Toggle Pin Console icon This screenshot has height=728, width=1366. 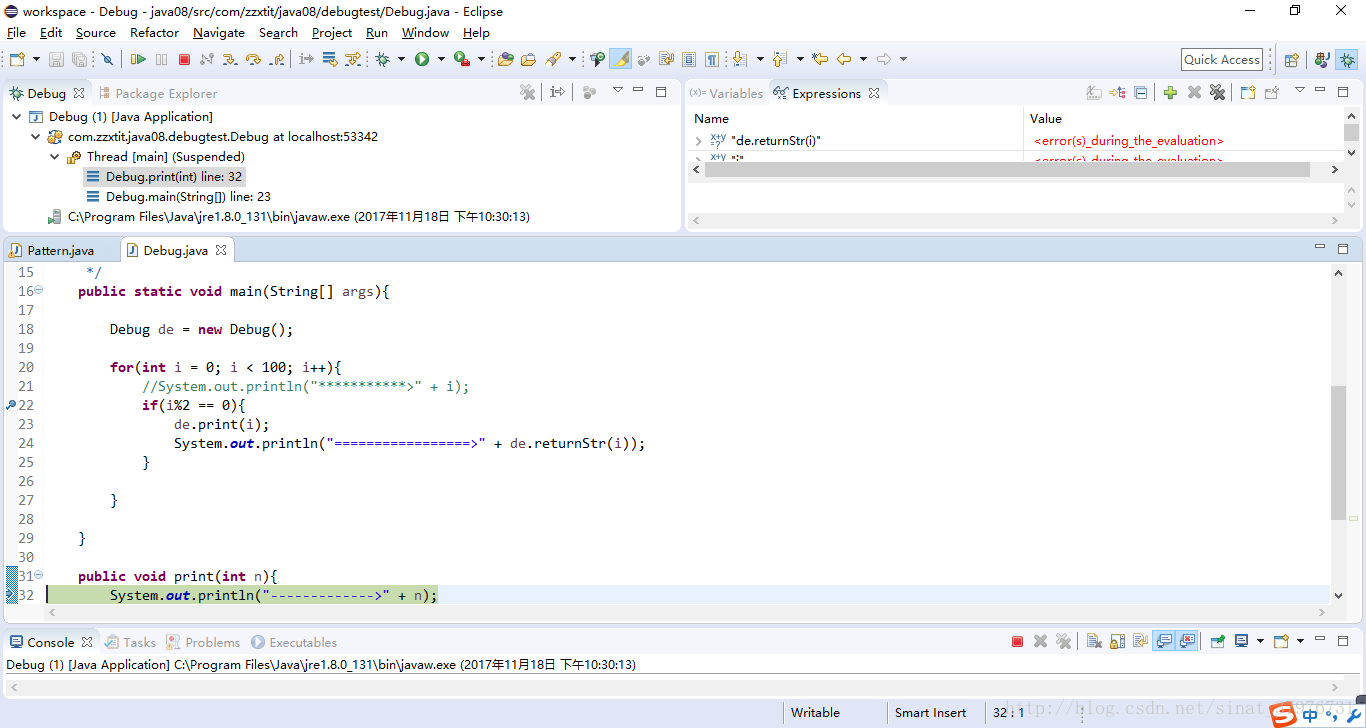[x=1217, y=641]
